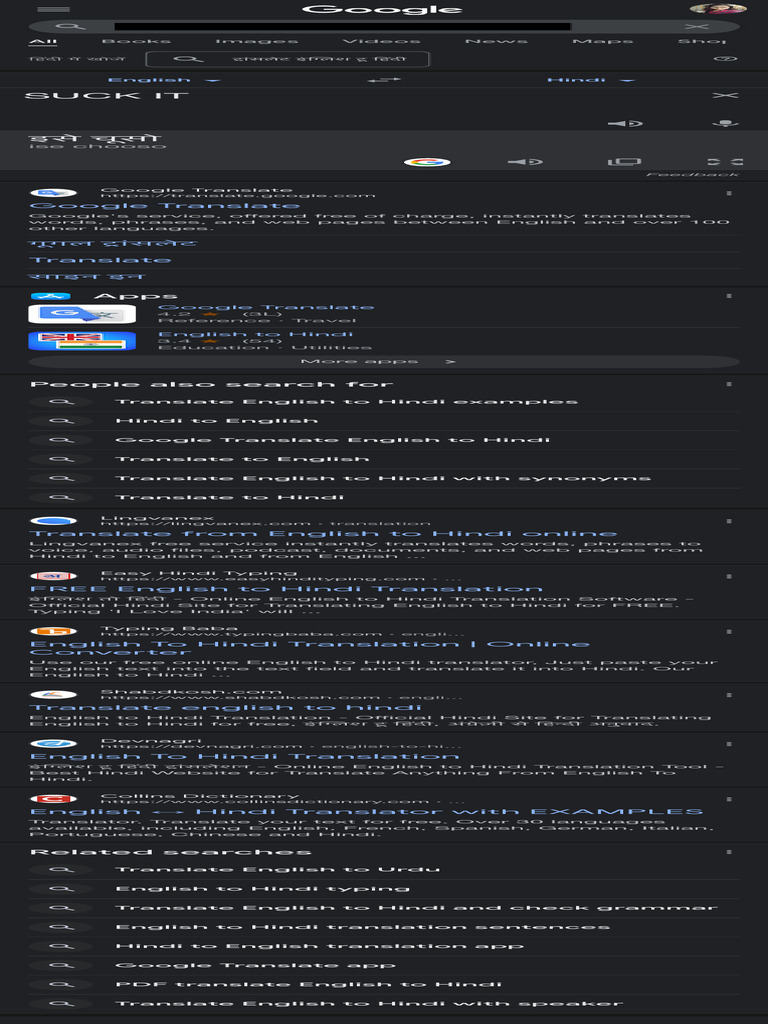Click the Google Translate app icon
768x1024 pixels.
82,313
